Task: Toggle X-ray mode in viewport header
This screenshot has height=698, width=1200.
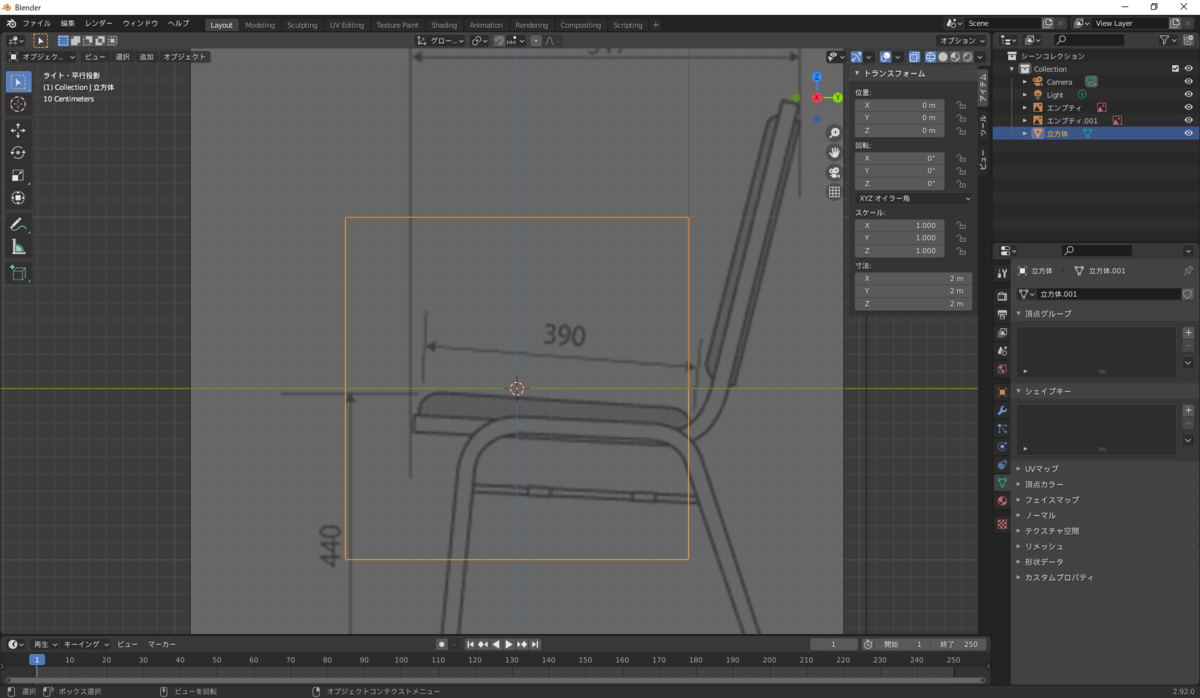Action: [915, 57]
